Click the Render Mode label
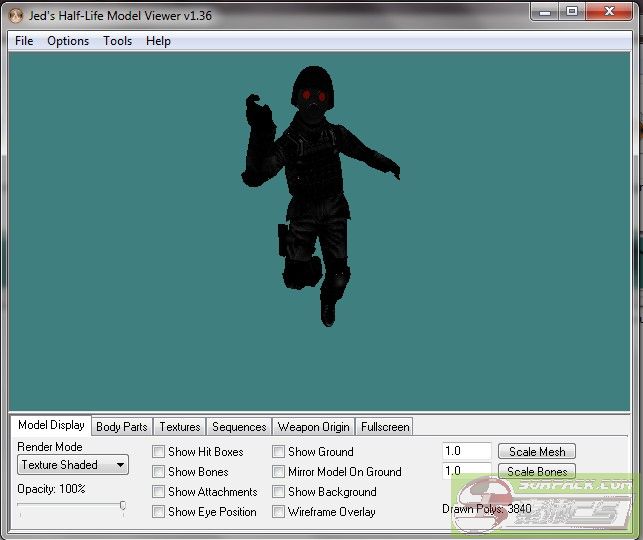The width and height of the screenshot is (643, 540). click(x=50, y=447)
